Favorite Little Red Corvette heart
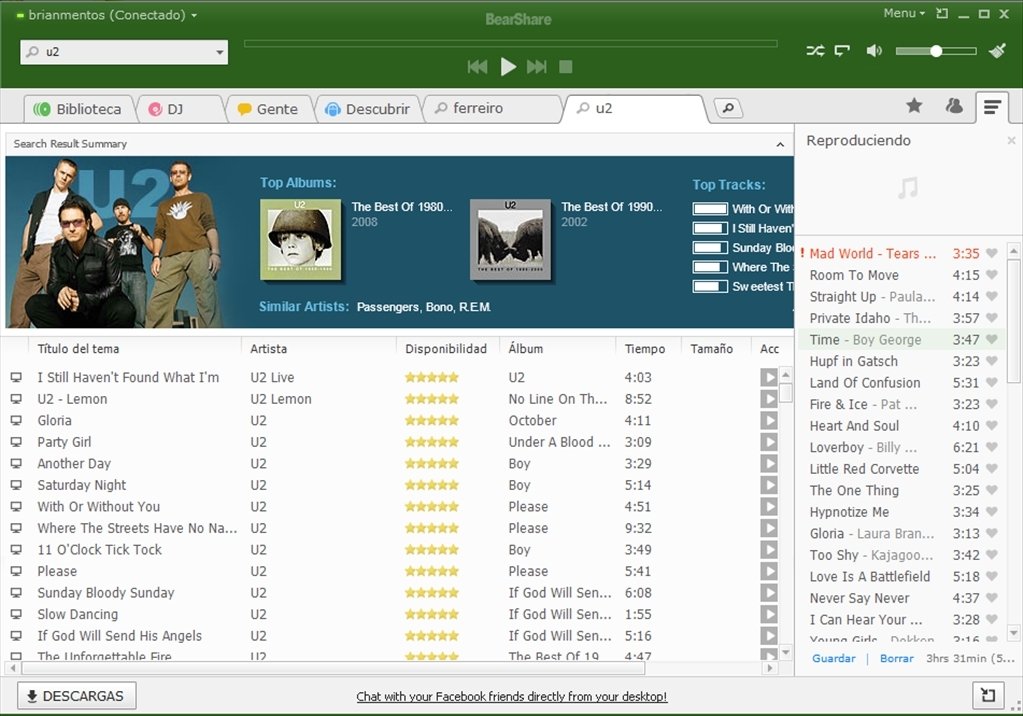Image resolution: width=1023 pixels, height=716 pixels. click(x=992, y=469)
